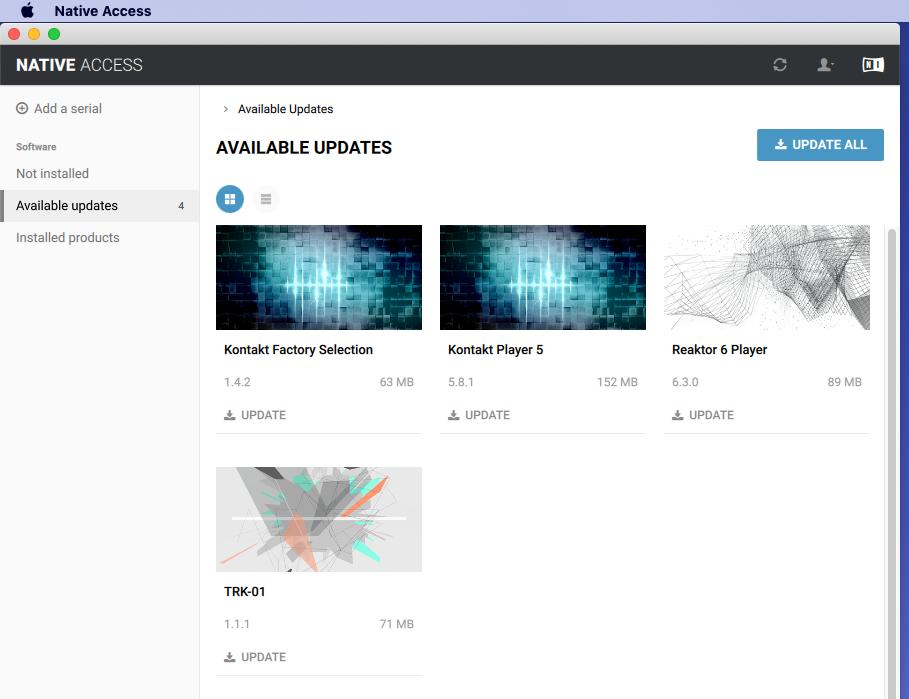Click the 71 MB size text
The width and height of the screenshot is (909, 699).
(397, 624)
